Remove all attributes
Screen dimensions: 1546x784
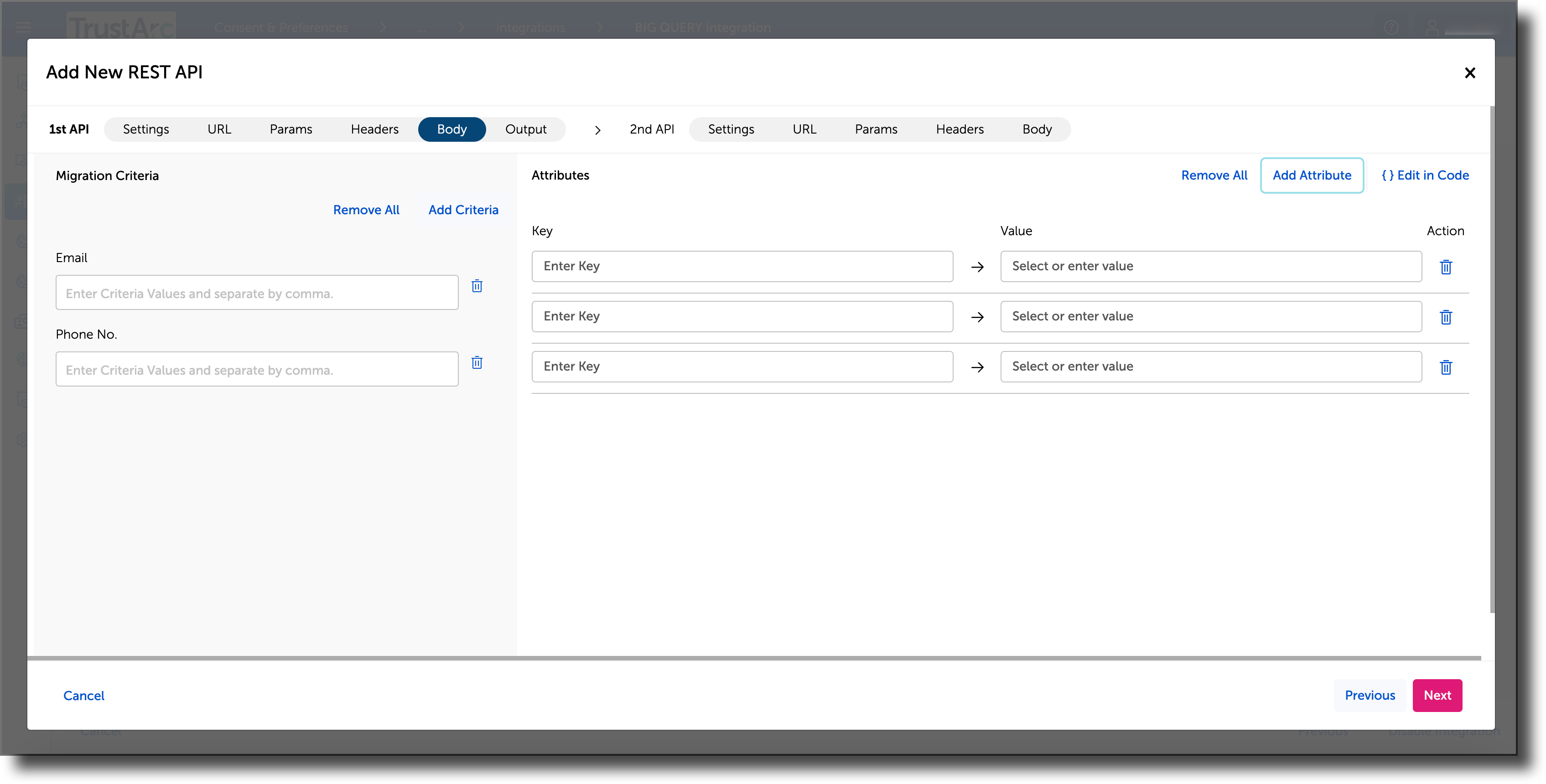pos(1214,176)
